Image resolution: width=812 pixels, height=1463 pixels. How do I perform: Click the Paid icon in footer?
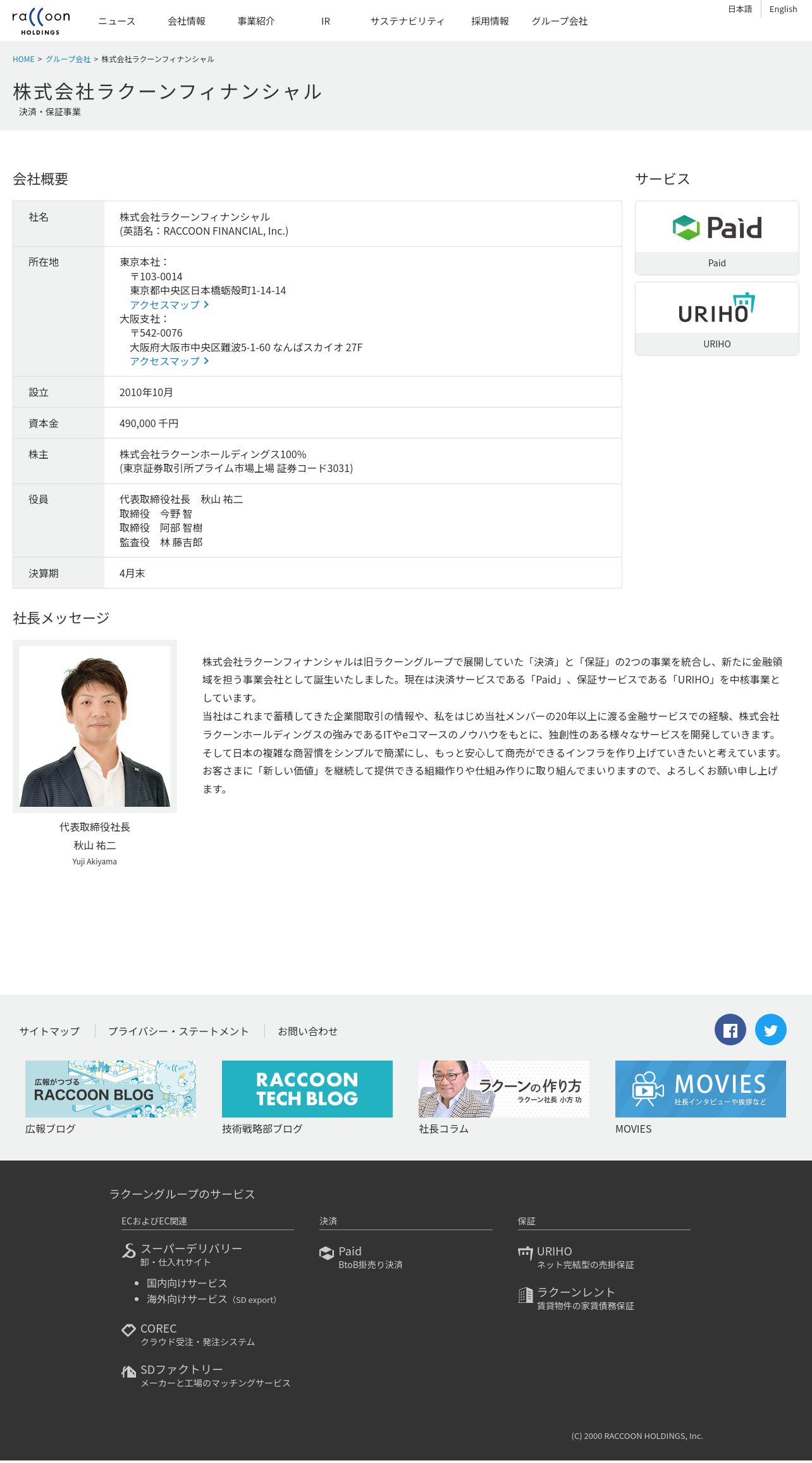point(327,1253)
